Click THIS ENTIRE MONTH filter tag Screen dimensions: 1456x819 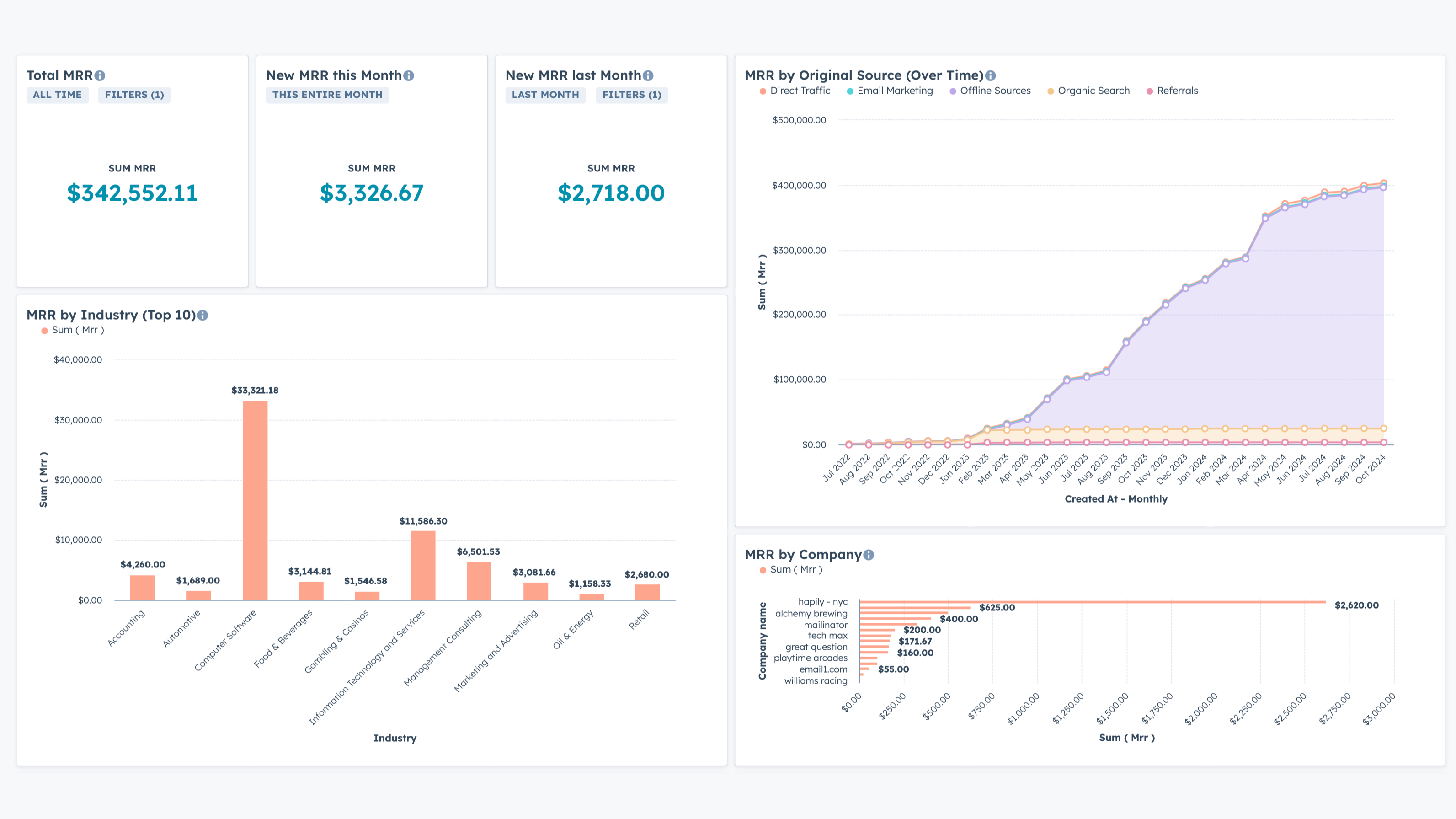pyautogui.click(x=327, y=95)
